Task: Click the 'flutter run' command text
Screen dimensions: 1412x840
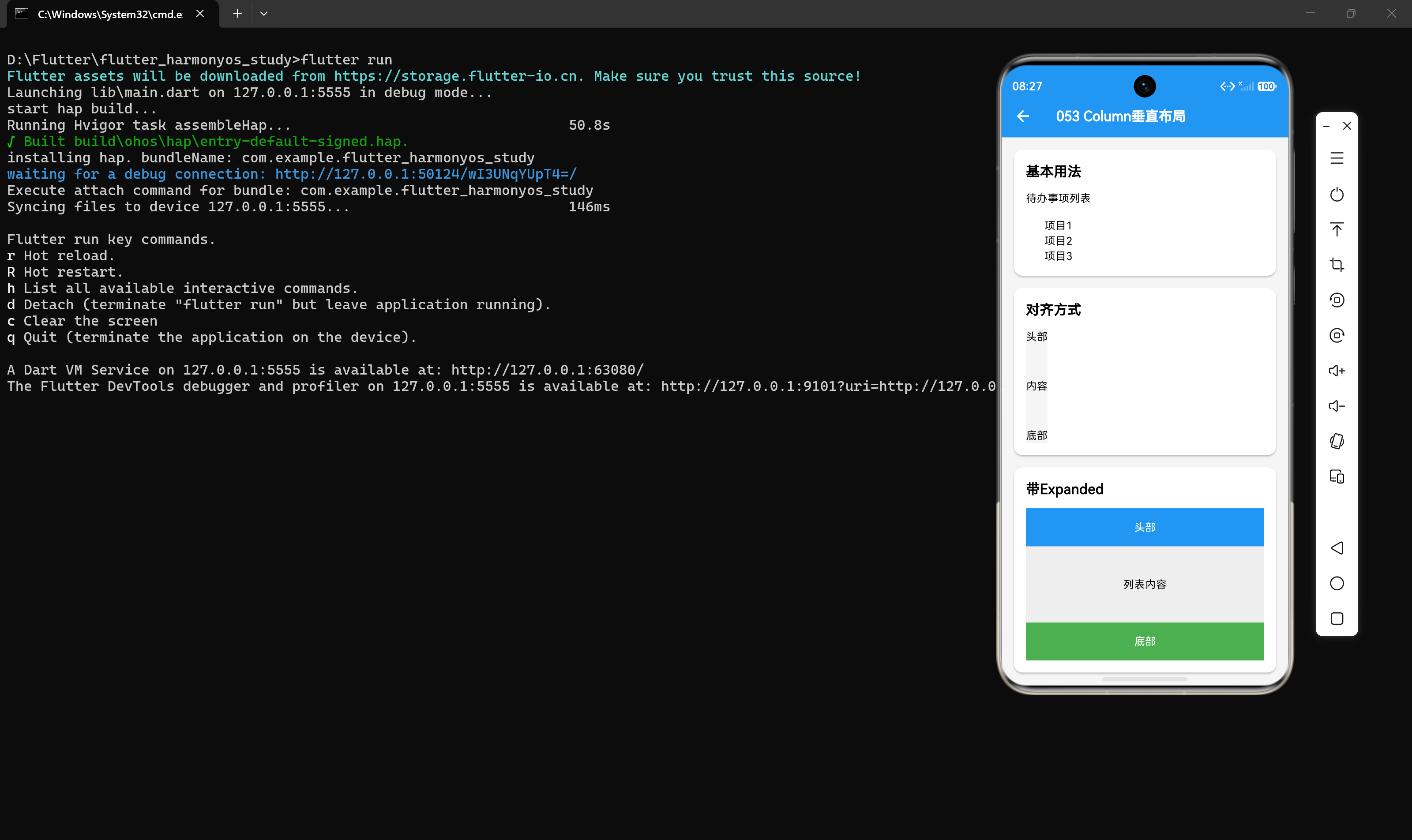Action: (x=346, y=60)
